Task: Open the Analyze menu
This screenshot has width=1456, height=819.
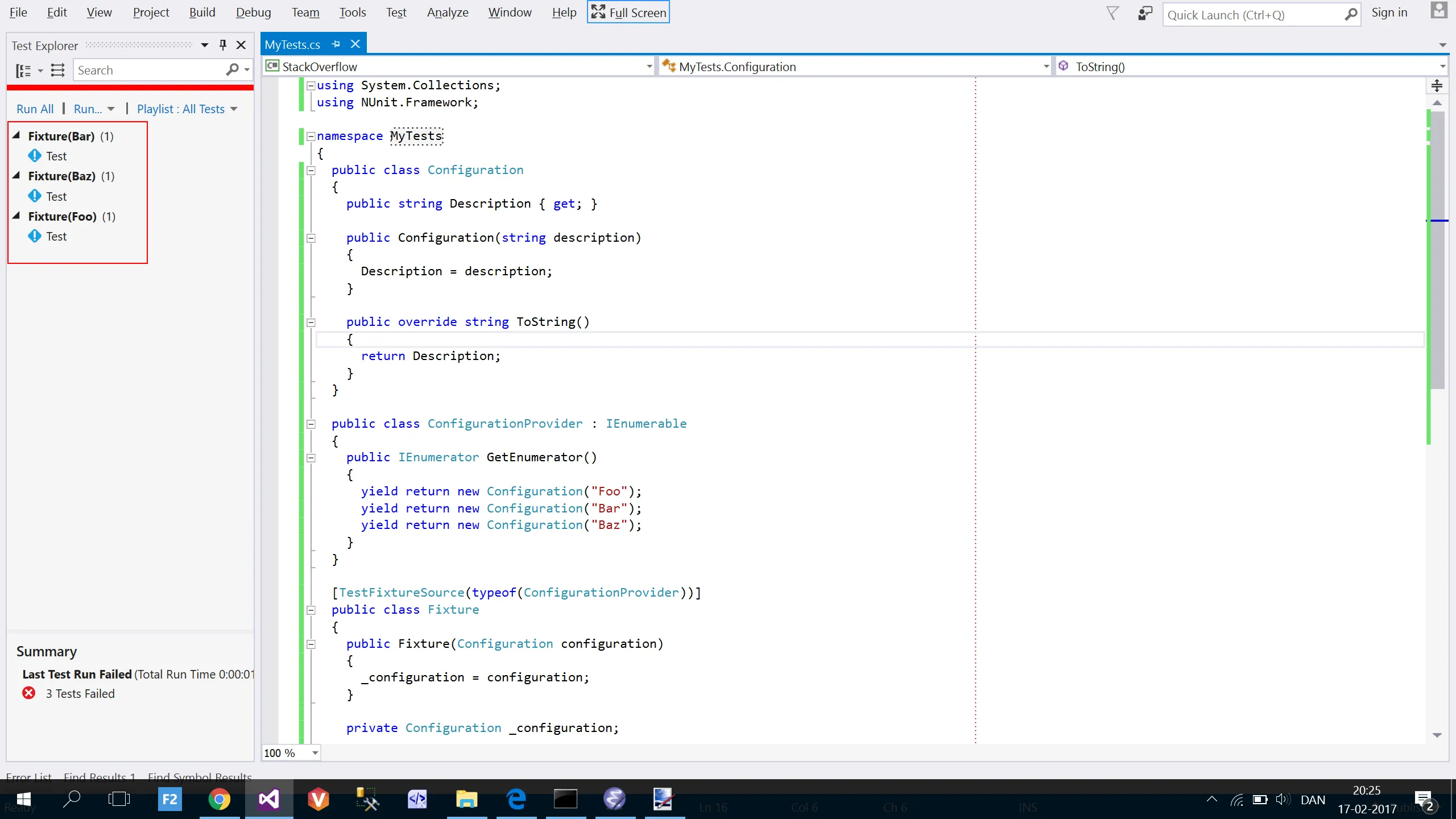Action: (447, 13)
